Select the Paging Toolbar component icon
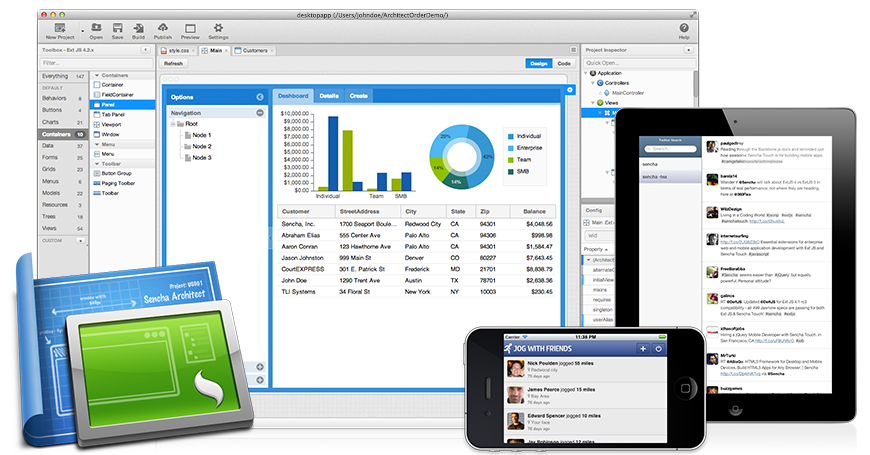 coord(97,183)
